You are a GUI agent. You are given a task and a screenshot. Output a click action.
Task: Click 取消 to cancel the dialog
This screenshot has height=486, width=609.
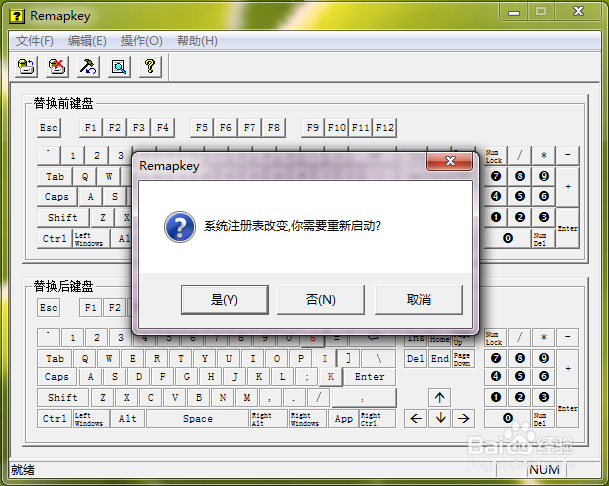[419, 300]
